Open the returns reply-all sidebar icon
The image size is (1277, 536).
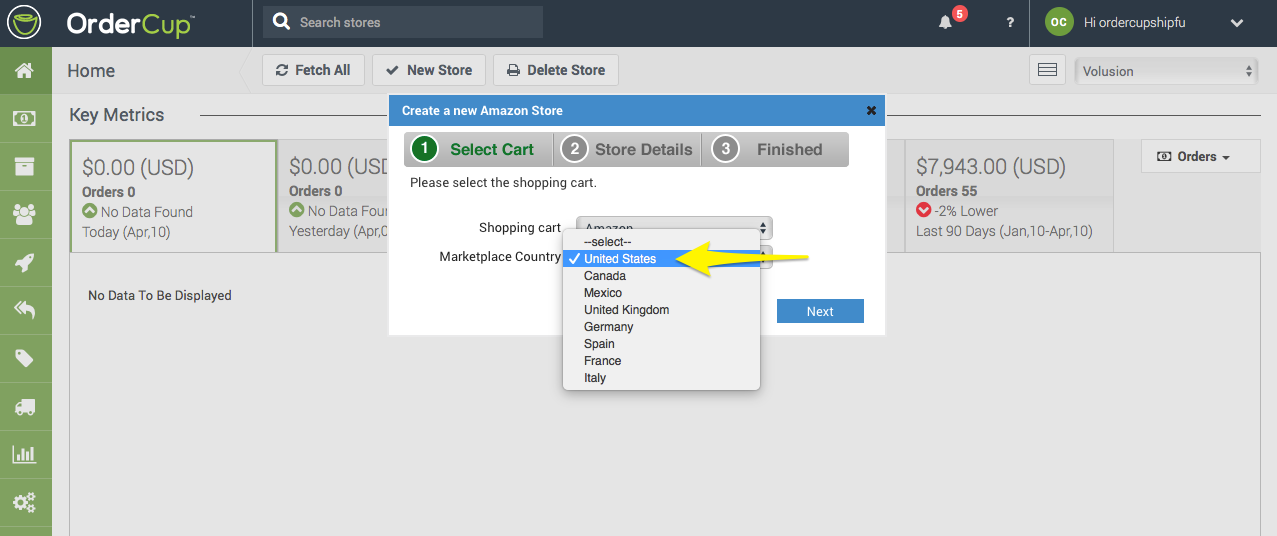click(x=25, y=311)
